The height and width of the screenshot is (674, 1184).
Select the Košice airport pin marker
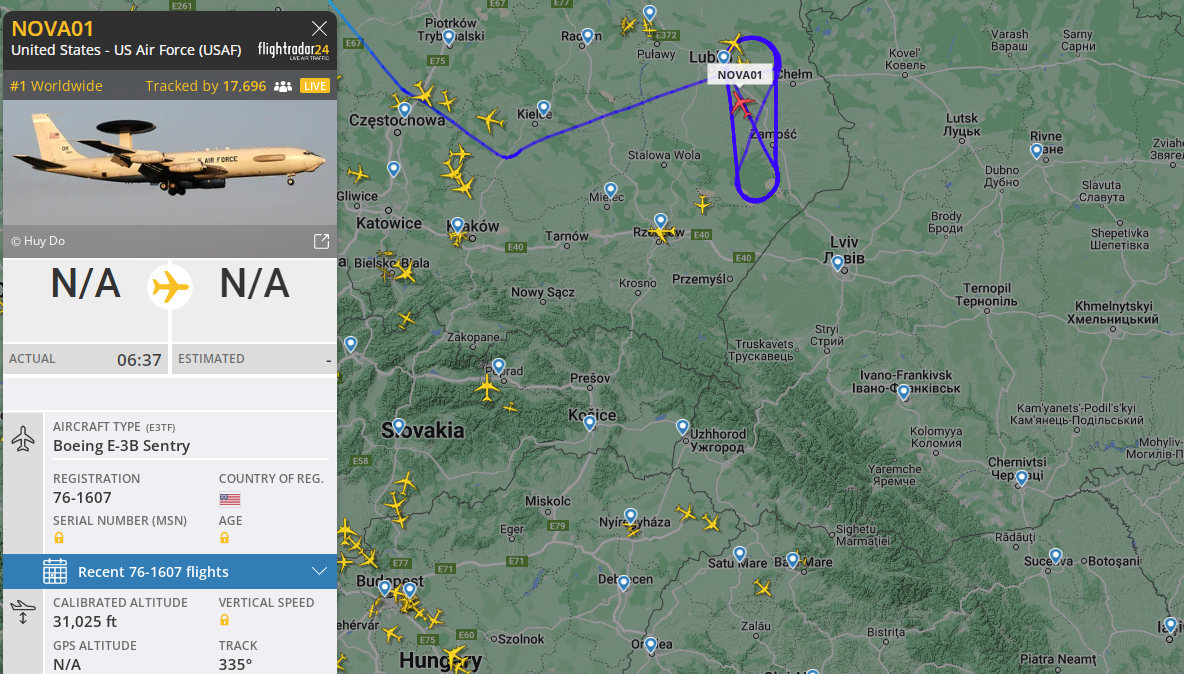coord(590,423)
